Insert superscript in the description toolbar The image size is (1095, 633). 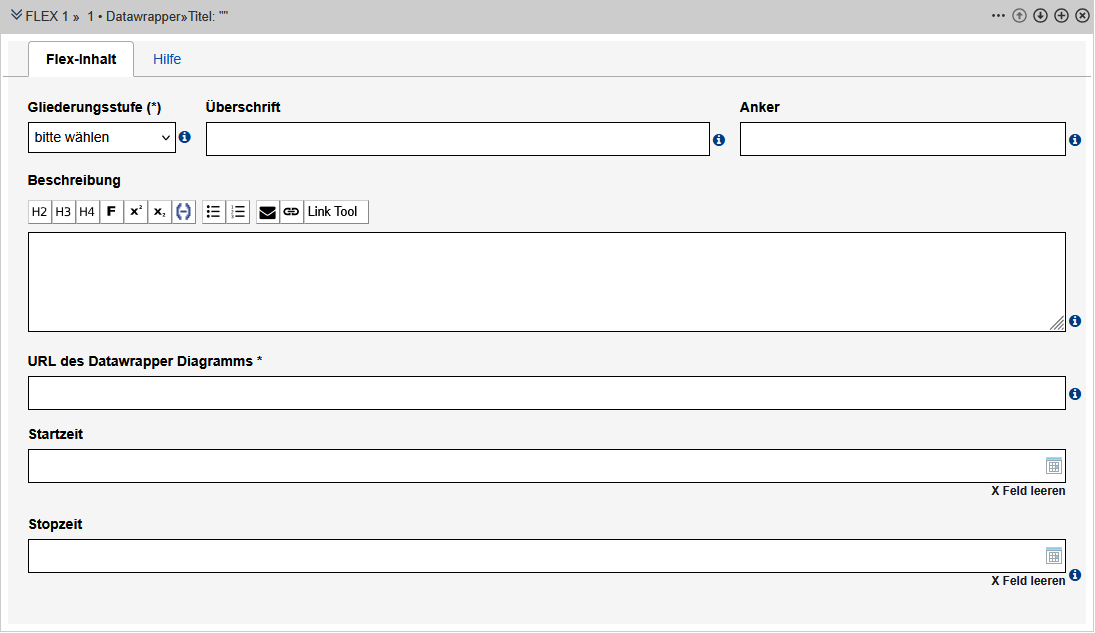point(136,212)
